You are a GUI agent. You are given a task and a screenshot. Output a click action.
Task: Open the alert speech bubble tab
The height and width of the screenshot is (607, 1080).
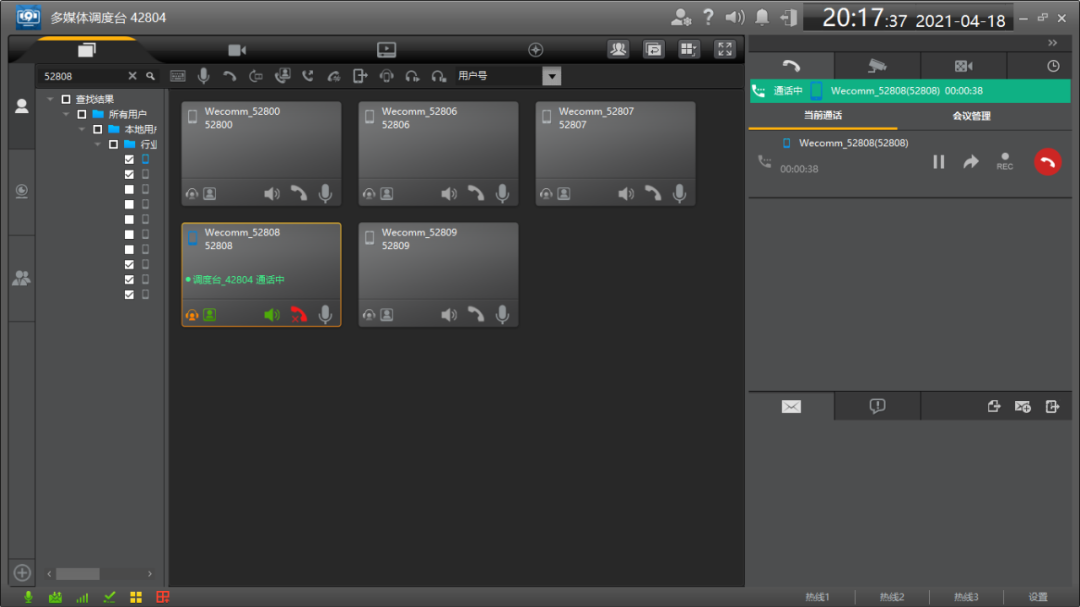coord(877,407)
